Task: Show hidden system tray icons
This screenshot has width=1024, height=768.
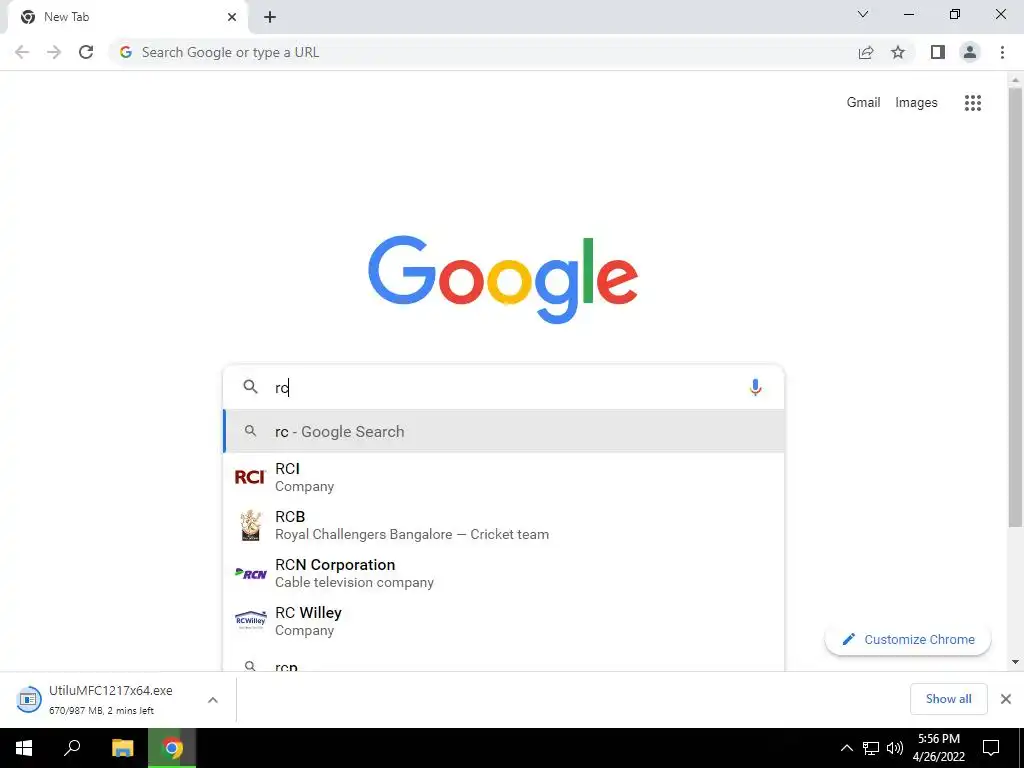Action: click(x=846, y=748)
